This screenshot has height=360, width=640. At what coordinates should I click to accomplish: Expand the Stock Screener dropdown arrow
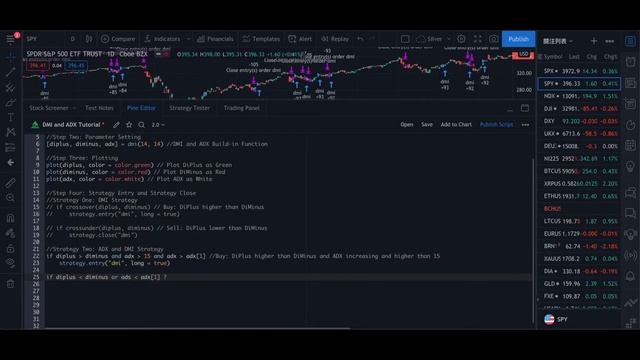pos(74,108)
